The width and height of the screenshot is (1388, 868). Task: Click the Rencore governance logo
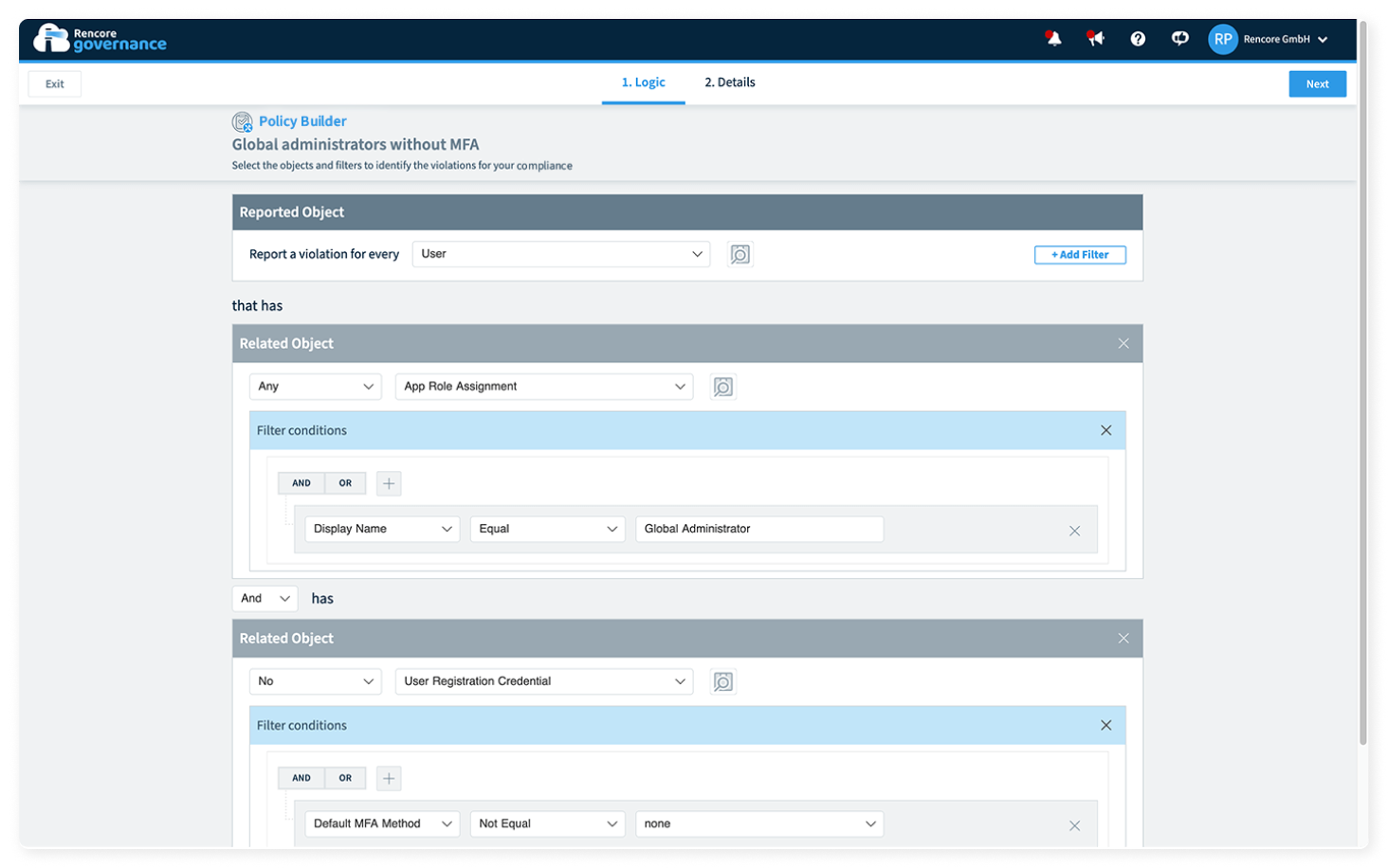point(100,39)
